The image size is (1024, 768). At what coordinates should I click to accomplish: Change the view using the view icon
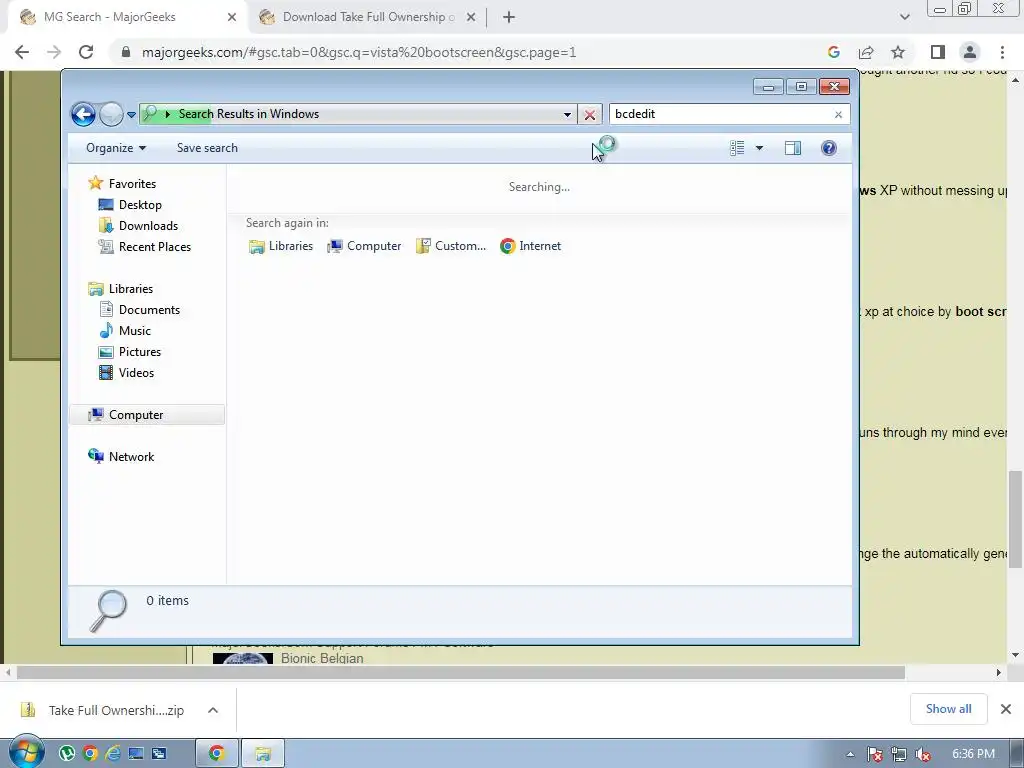pyautogui.click(x=737, y=148)
